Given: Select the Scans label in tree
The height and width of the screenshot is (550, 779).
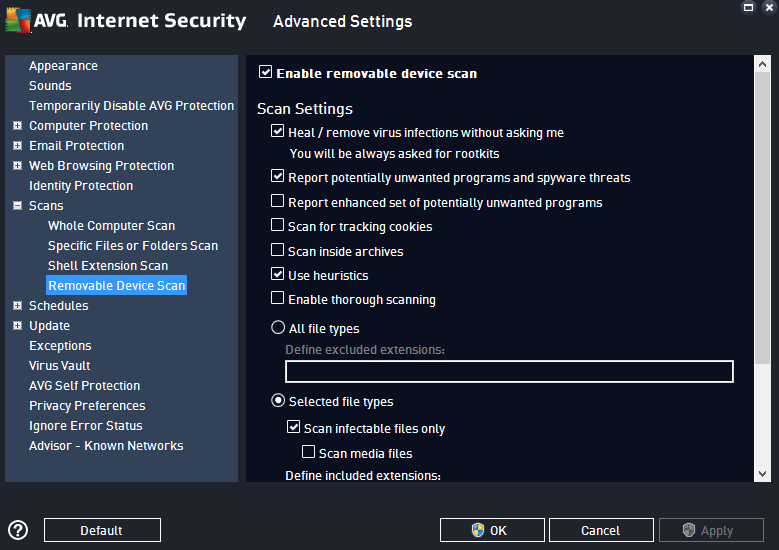Looking at the screenshot, I should pos(46,205).
